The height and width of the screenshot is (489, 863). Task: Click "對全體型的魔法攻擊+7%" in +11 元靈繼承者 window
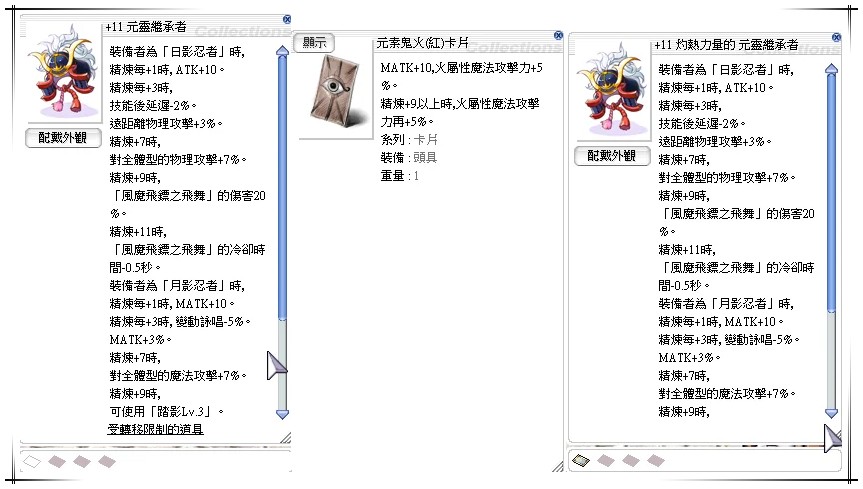pyautogui.click(x=178, y=376)
